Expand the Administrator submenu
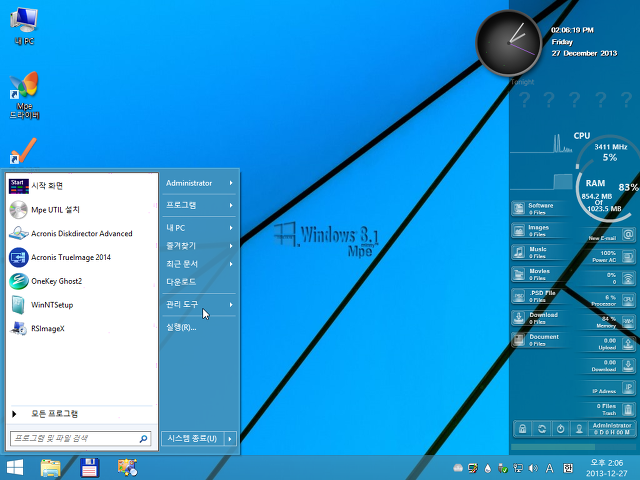Screen dimensions: 640x480 199,183
